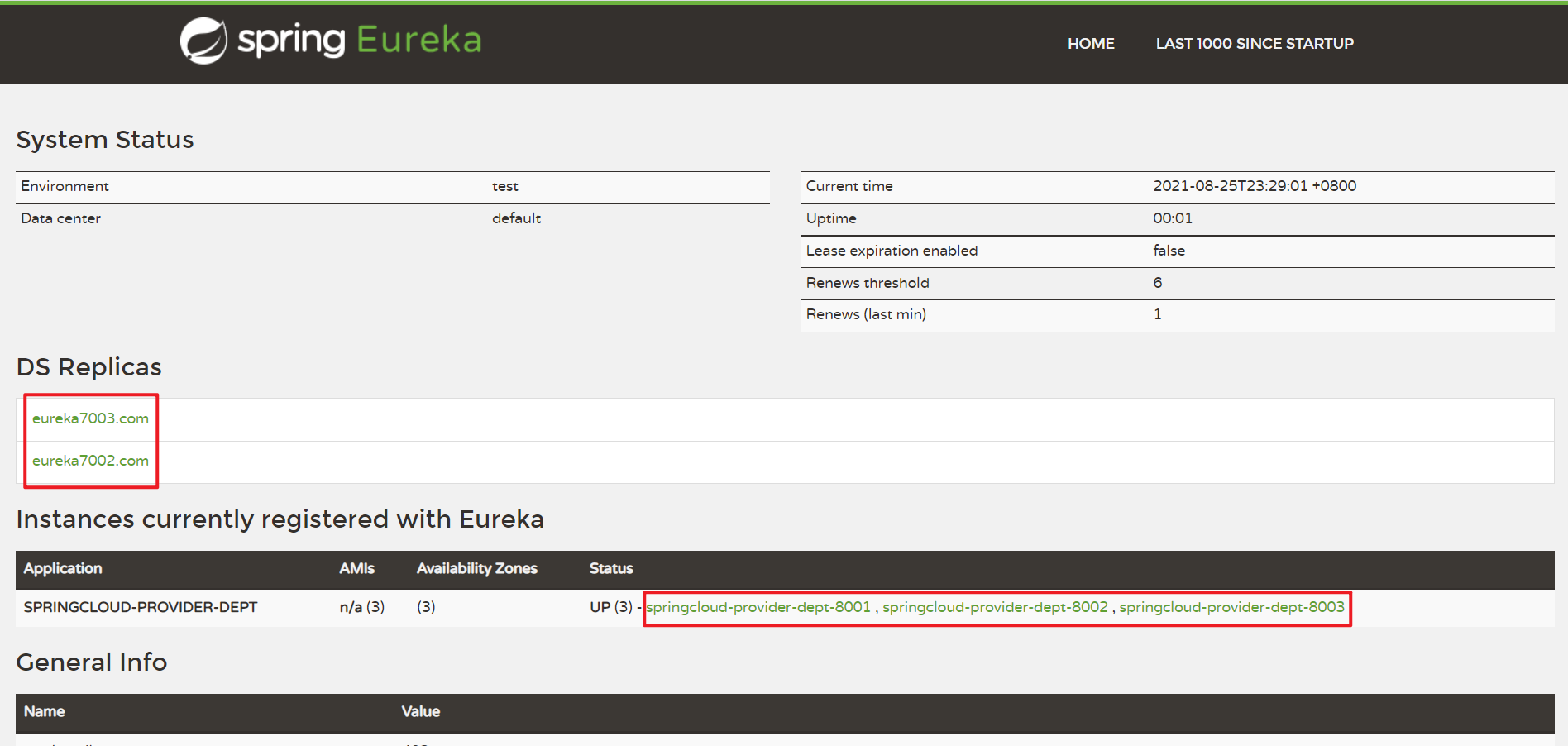The width and height of the screenshot is (1568, 746).
Task: Select the Data center value default
Action: pos(516,218)
